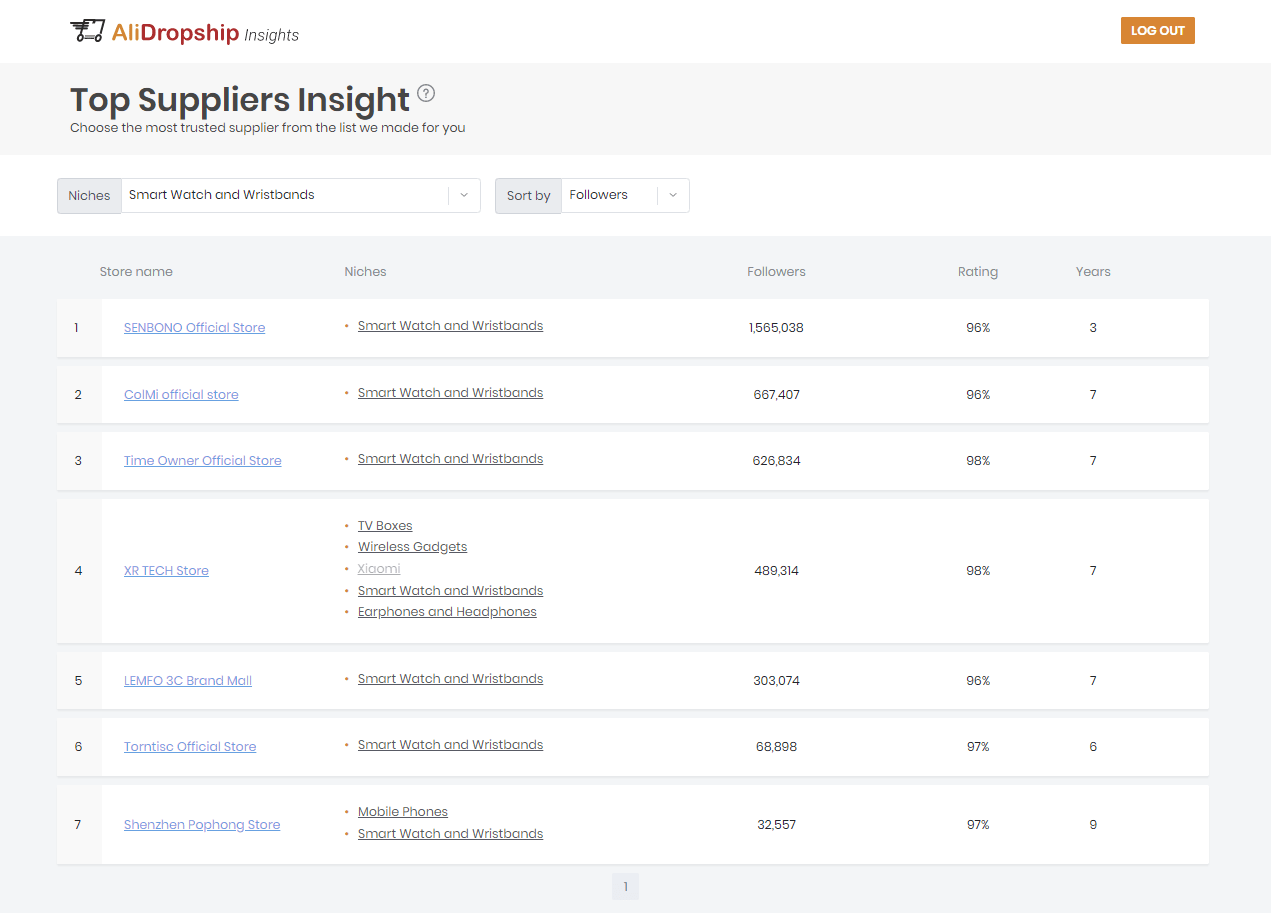Click the Xiaomi niche link
Viewport: 1271px width, 913px height.
pos(379,569)
